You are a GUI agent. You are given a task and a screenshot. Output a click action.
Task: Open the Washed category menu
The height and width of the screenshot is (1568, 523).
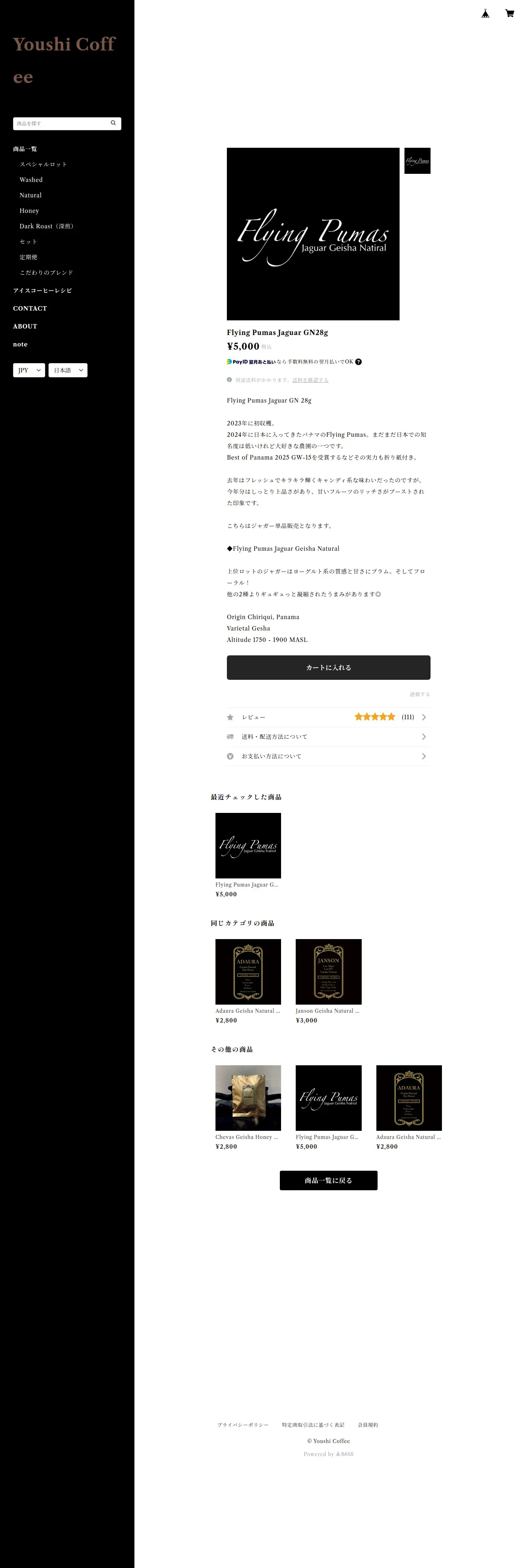click(31, 180)
